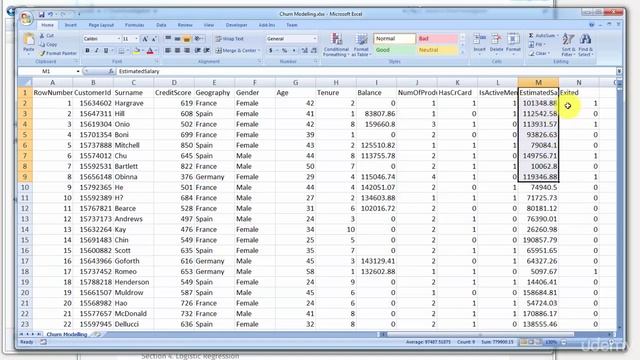This screenshot has width=640, height=360.
Task: Activate Format Painter
Action: pos(58,53)
